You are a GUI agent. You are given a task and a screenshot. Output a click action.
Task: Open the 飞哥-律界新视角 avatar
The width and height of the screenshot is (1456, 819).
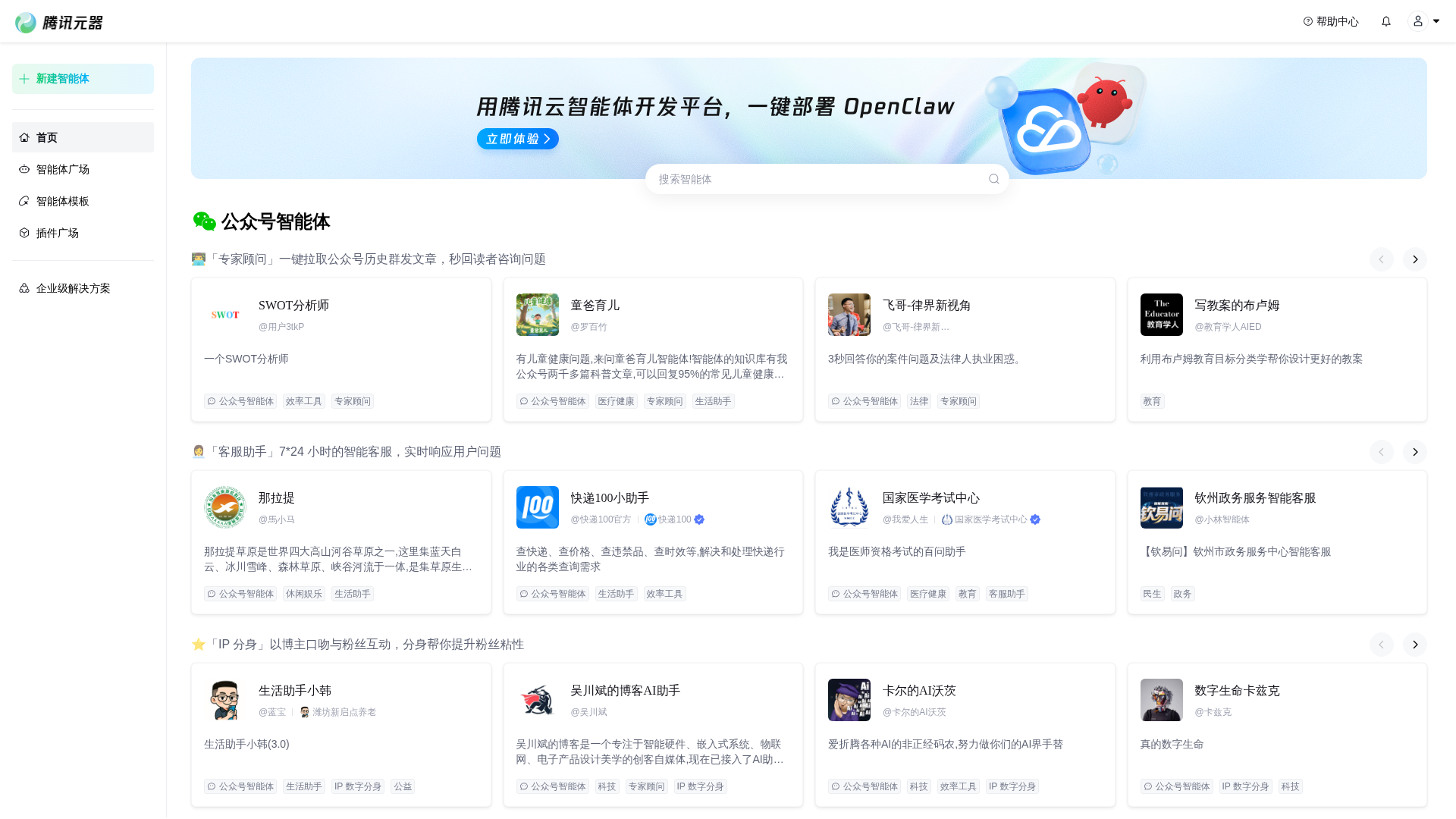tap(849, 315)
